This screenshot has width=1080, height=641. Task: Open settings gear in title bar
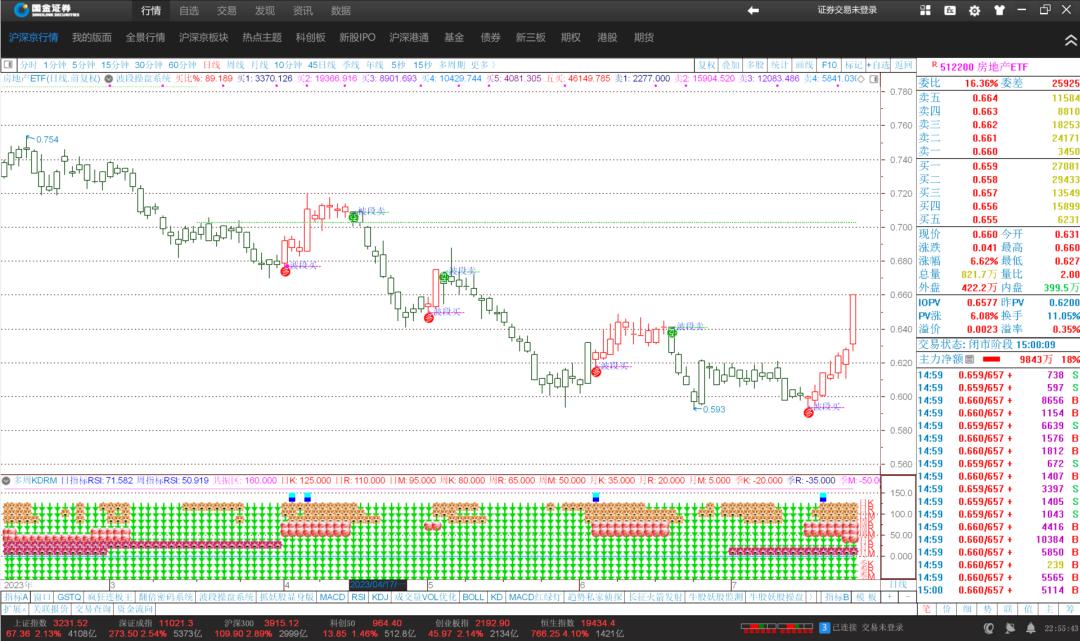click(974, 11)
